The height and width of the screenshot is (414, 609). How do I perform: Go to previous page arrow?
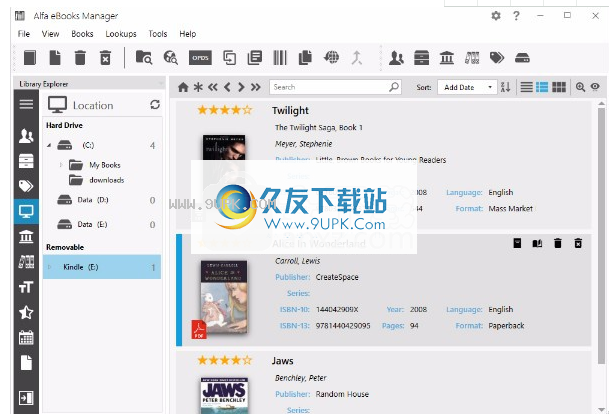click(x=227, y=87)
